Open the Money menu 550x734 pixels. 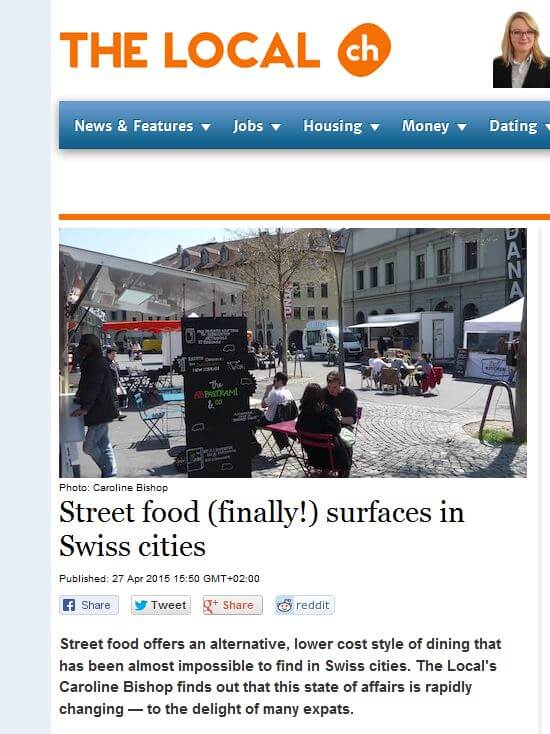[434, 125]
